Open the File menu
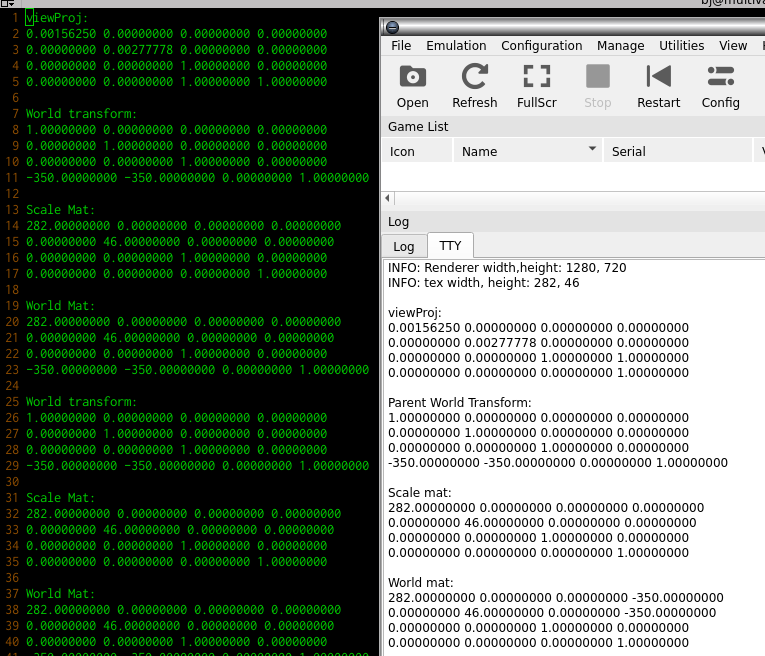Viewport: 765px width, 656px height. [x=401, y=46]
